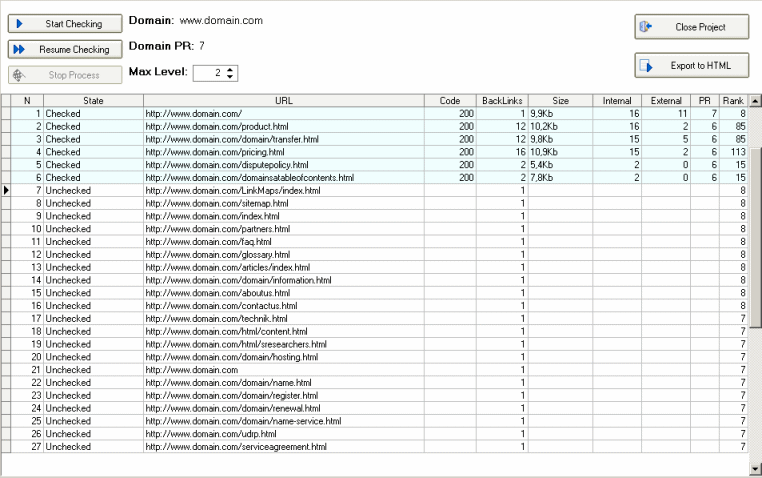Screen dimensions: 762x478
Task: Click the exit icon on Close Project
Action: click(645, 27)
